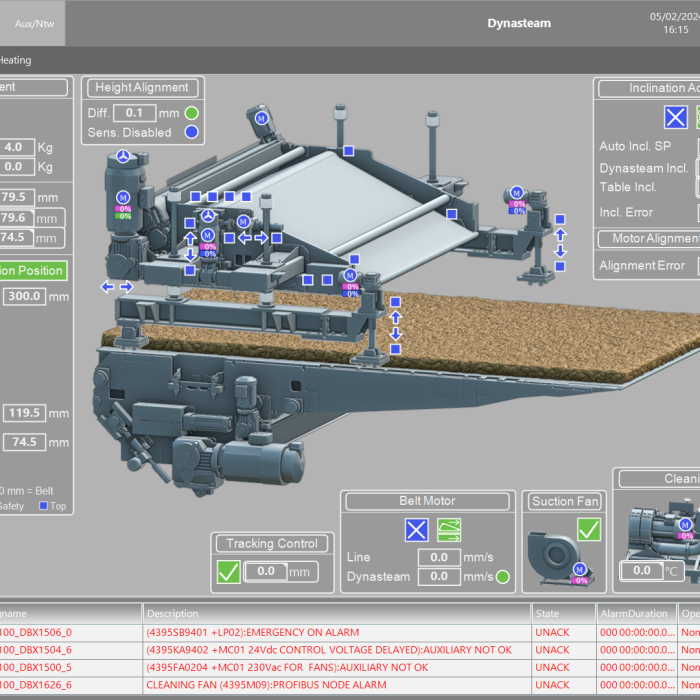
Task: Click the fan symbol atop the left motor
Action: pos(122,158)
